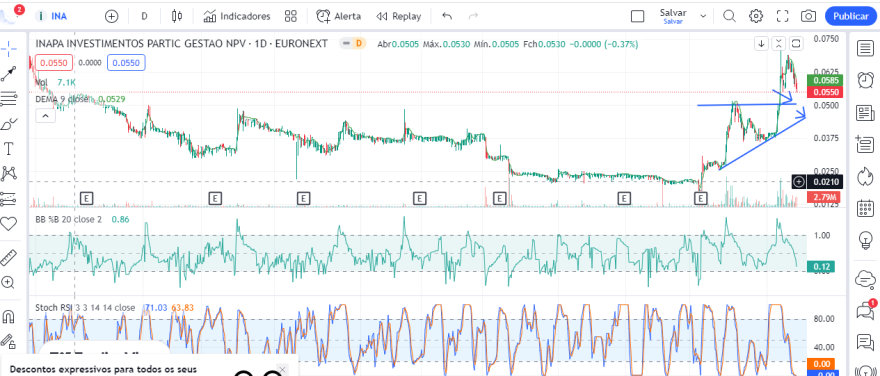Collapse the indicator legend chevron
880x376 pixels.
(45, 116)
